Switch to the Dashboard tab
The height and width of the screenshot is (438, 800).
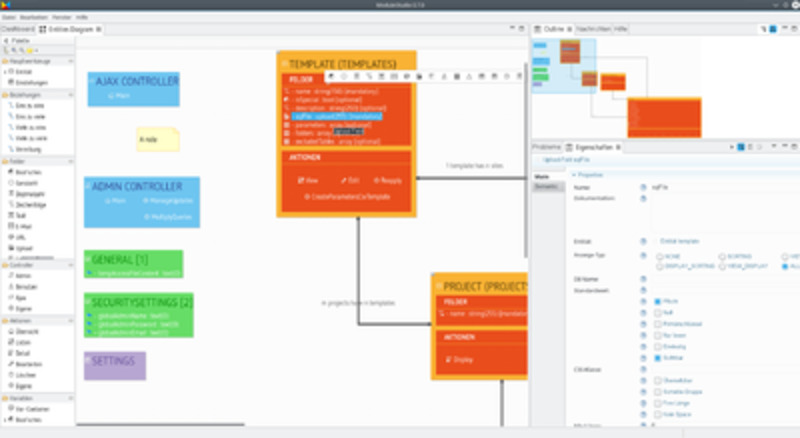(x=18, y=29)
